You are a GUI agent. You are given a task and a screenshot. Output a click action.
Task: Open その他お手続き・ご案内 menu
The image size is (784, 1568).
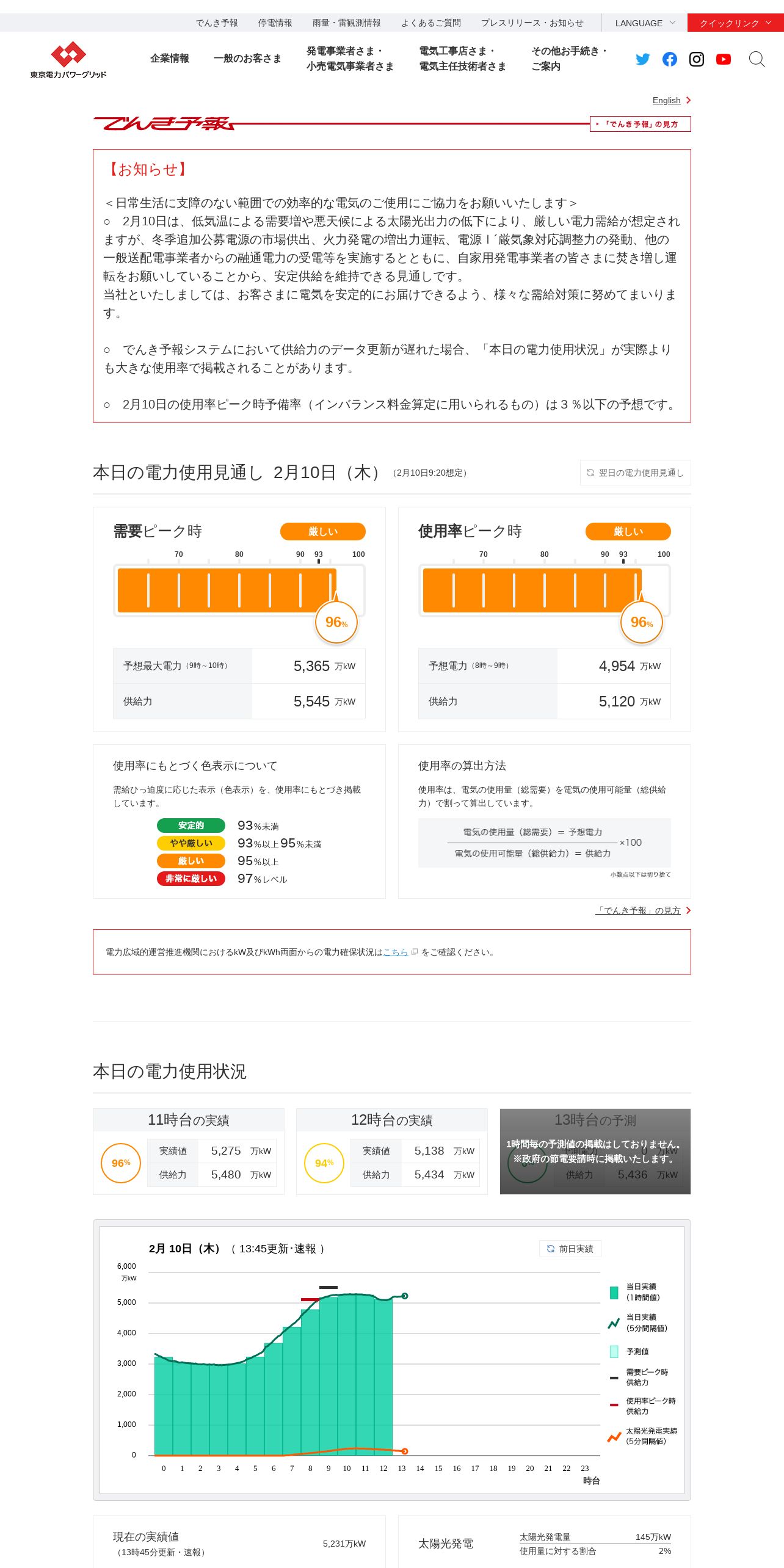[x=570, y=59]
